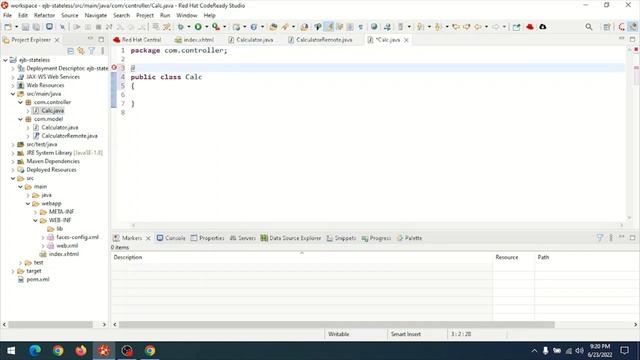Click the Back navigation arrow toolbar icon

[478, 27]
